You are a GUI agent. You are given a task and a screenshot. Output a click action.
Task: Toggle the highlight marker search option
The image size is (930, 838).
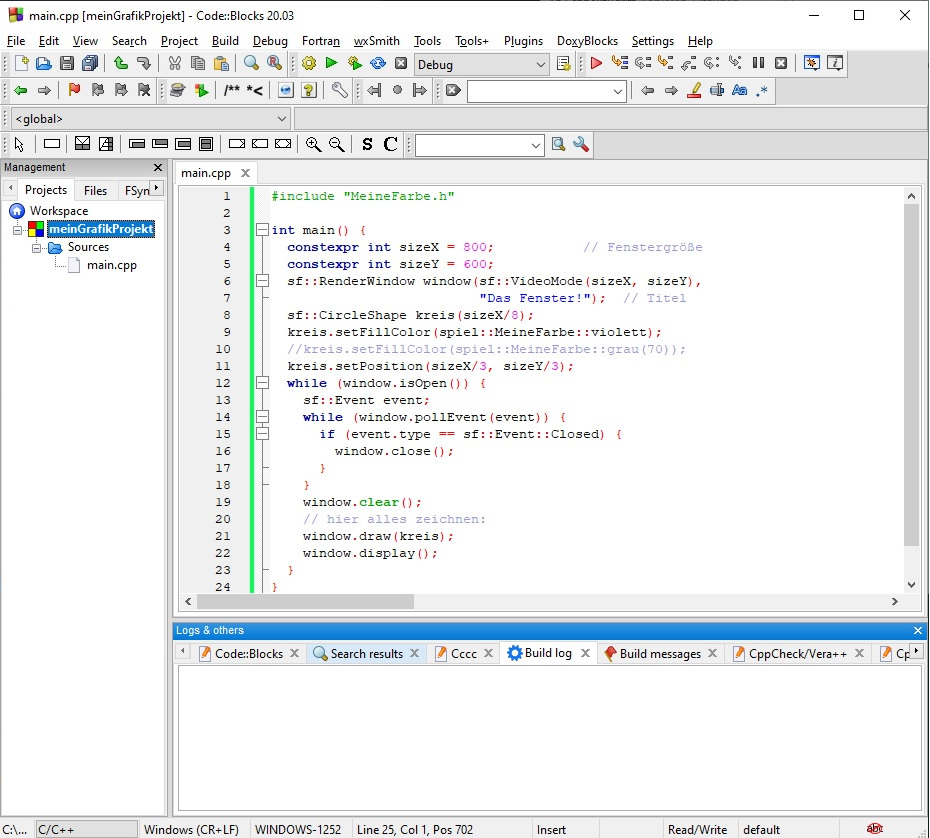pos(694,90)
